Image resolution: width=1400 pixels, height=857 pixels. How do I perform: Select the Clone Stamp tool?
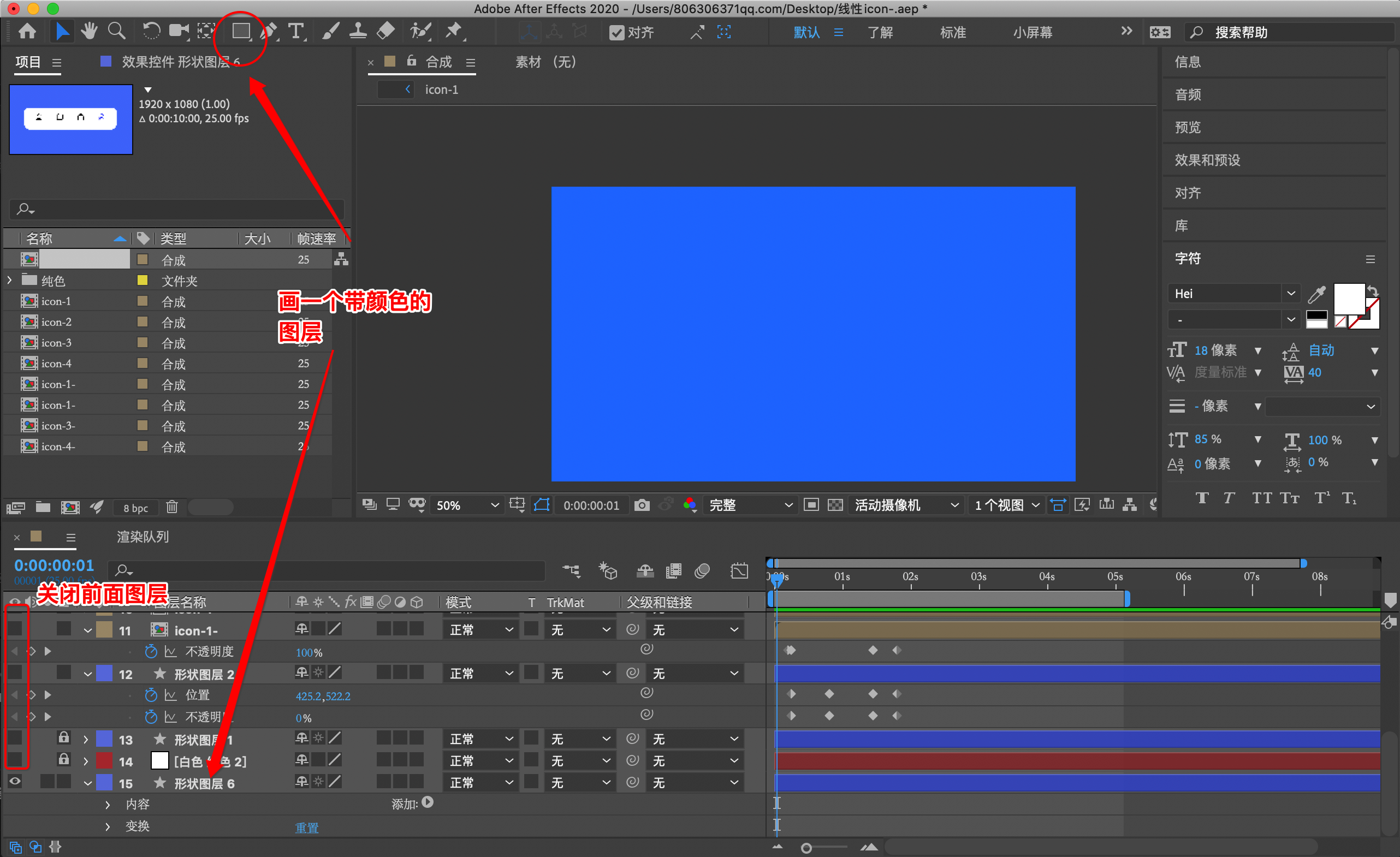[x=358, y=31]
